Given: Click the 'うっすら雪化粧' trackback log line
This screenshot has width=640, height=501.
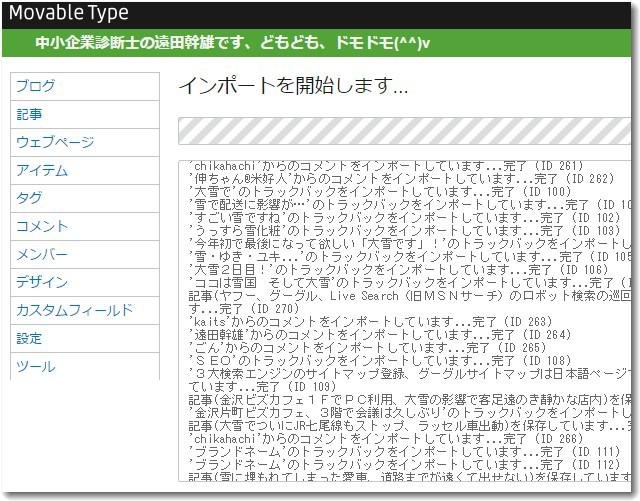Looking at the screenshot, I should tap(405, 231).
